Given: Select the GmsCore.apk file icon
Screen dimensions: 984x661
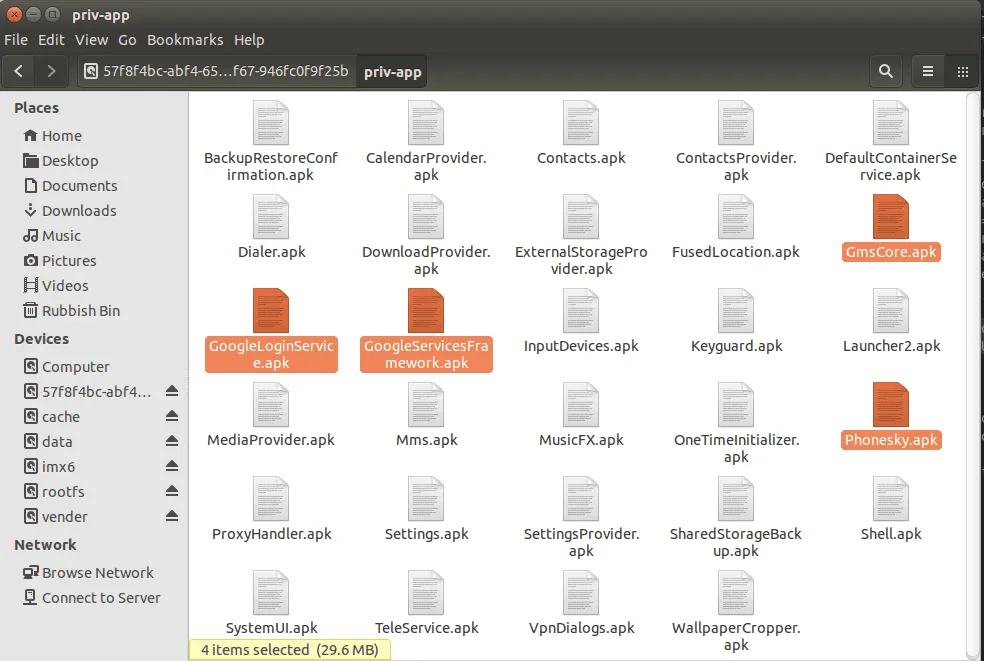Looking at the screenshot, I should pyautogui.click(x=890, y=217).
